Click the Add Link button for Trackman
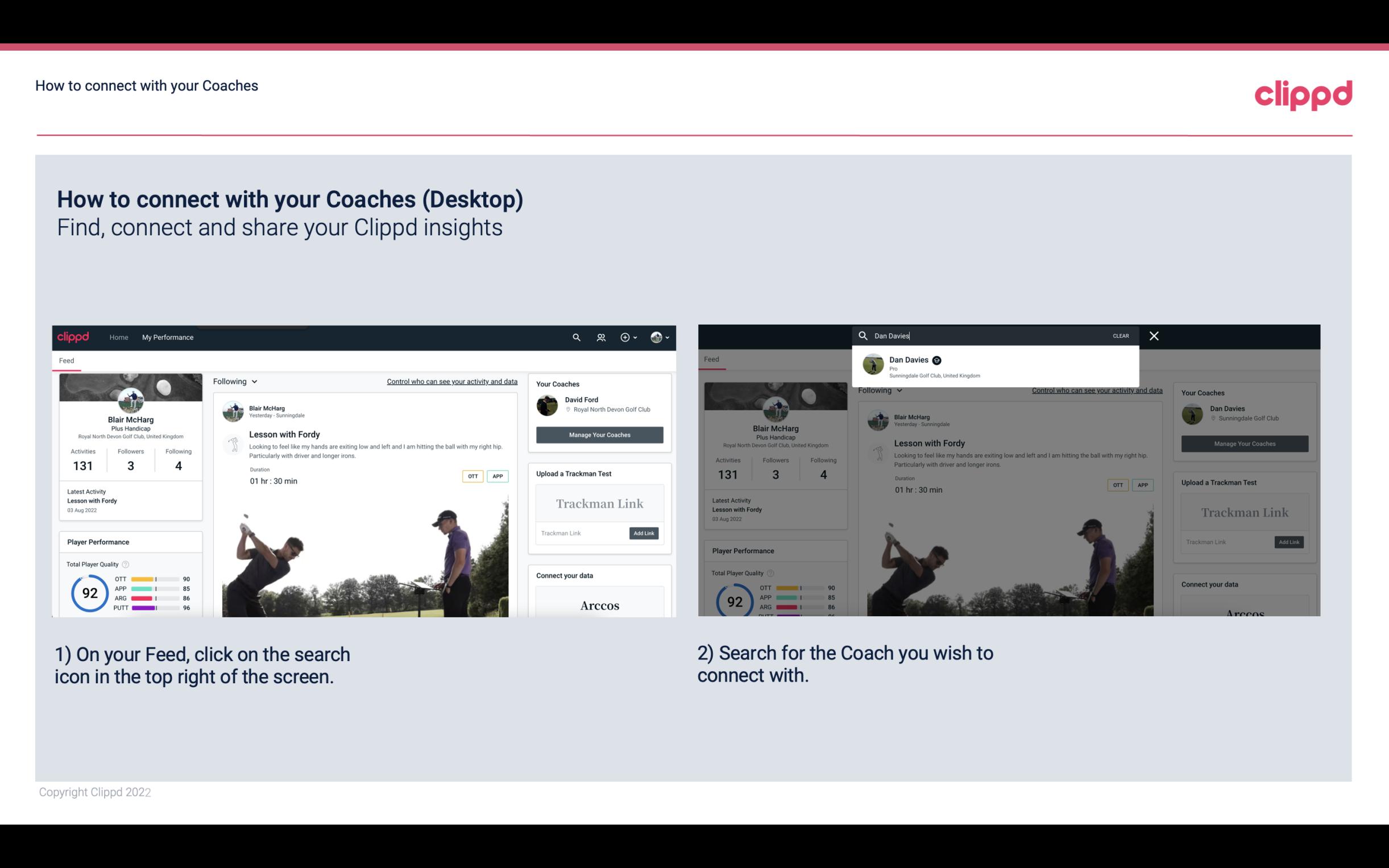 coord(644,532)
